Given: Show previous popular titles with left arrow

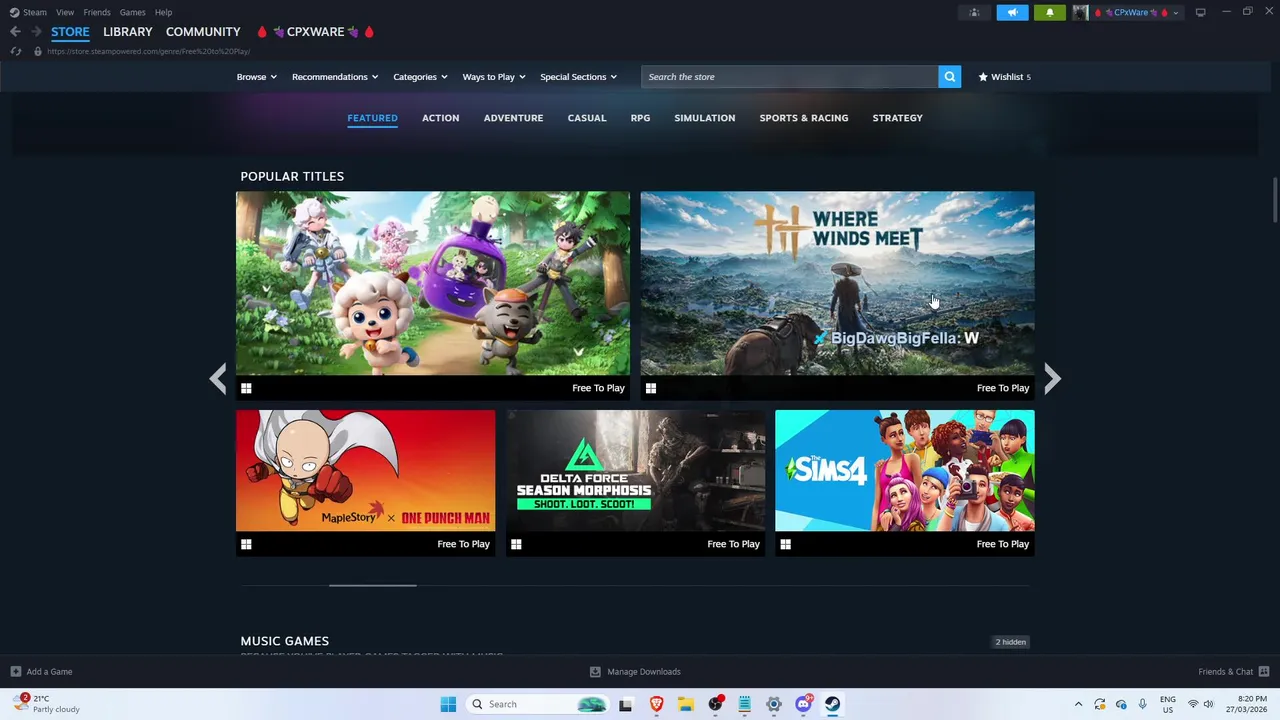Looking at the screenshot, I should coord(218,378).
